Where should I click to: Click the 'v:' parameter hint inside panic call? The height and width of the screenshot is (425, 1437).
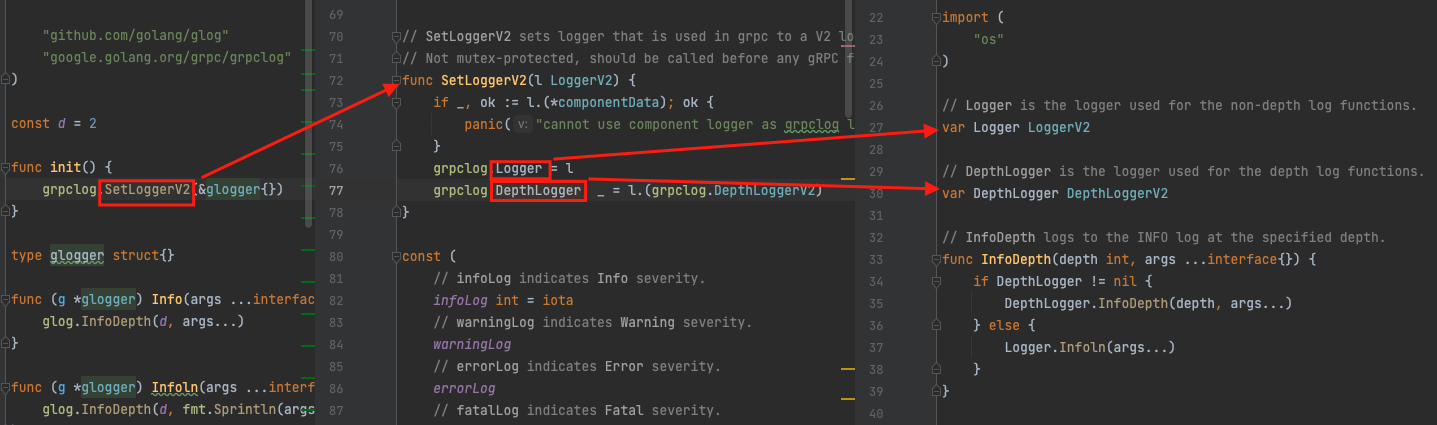pos(523,125)
